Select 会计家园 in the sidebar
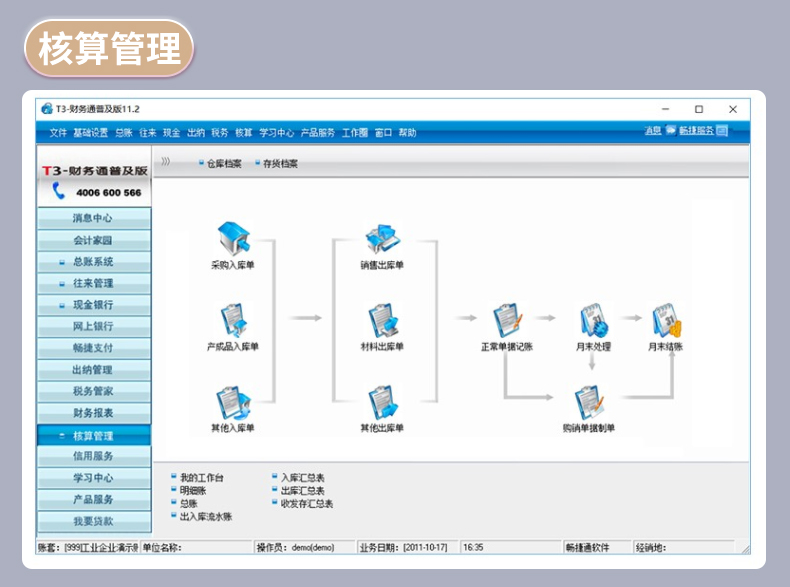The height and width of the screenshot is (587, 790). click(94, 240)
